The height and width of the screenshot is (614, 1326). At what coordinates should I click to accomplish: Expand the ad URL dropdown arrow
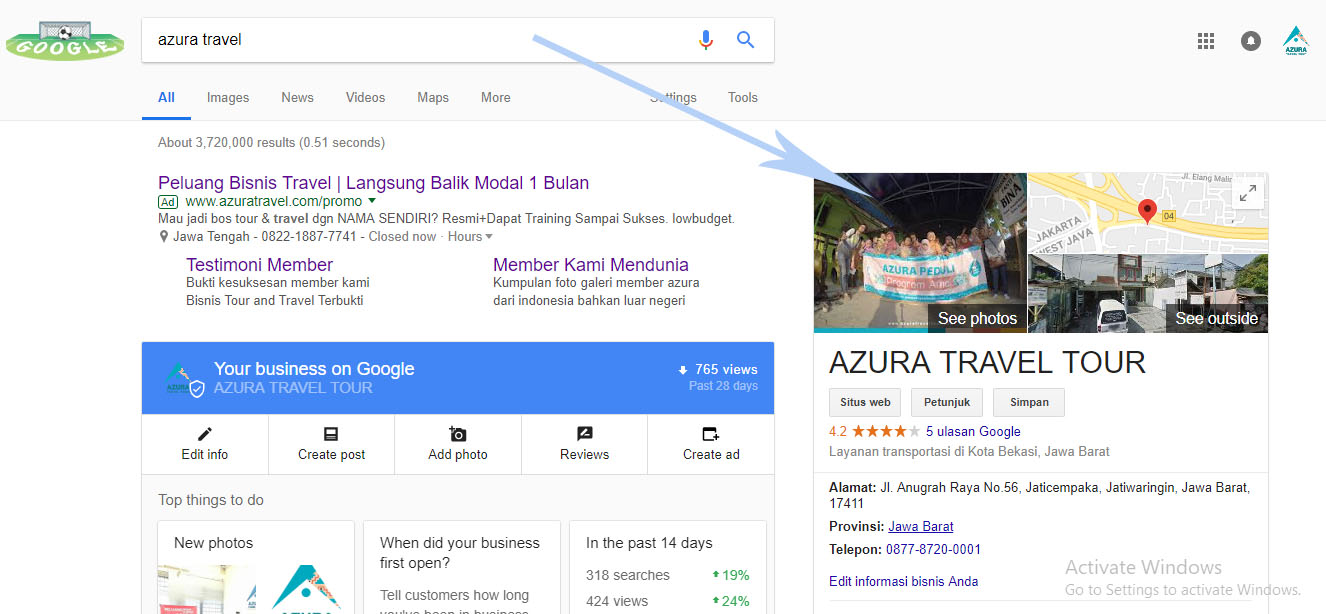coord(372,201)
